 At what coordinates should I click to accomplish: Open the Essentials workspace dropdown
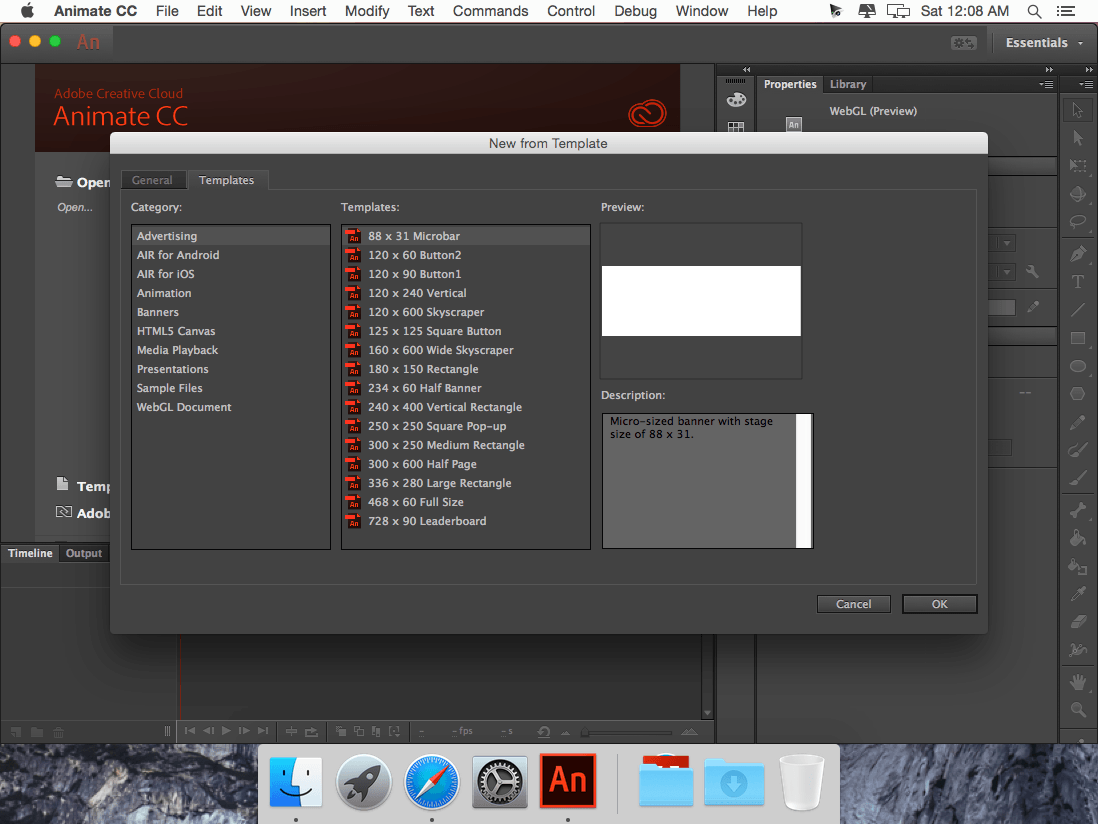[1043, 43]
